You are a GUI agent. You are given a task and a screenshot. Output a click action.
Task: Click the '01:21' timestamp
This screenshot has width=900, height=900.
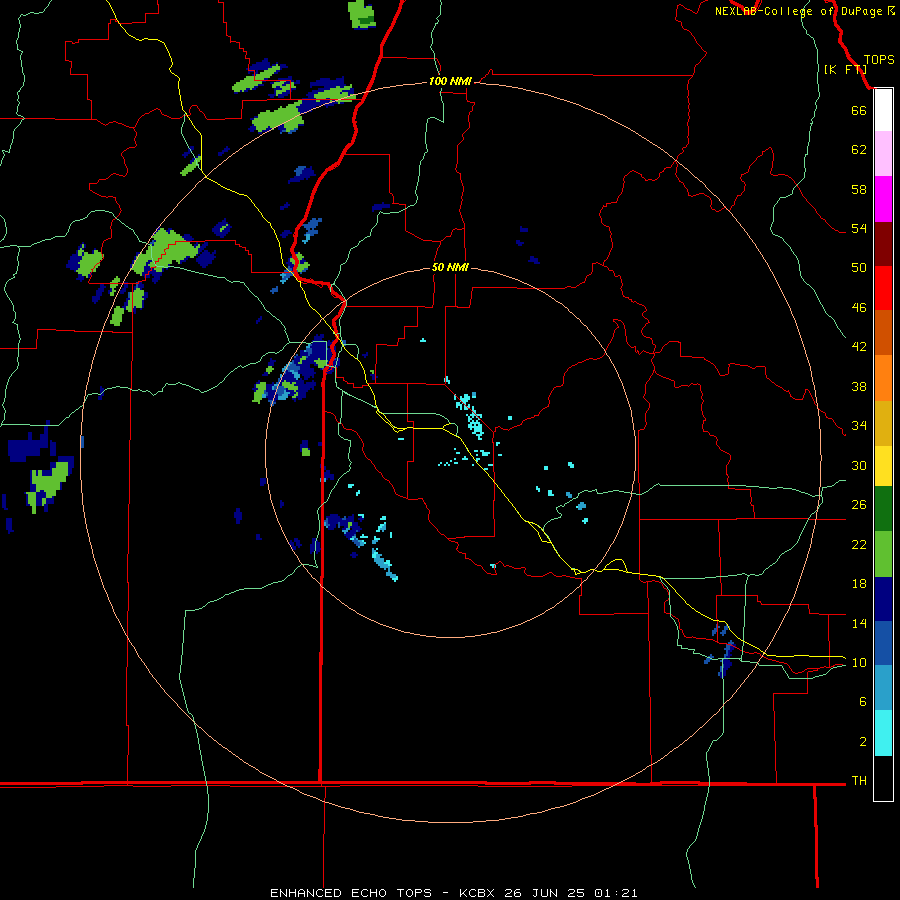[x=616, y=893]
